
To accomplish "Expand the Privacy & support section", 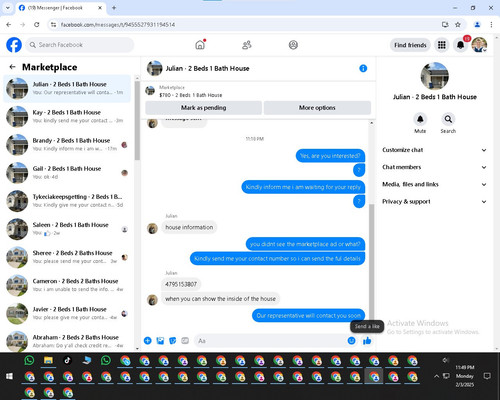I will coord(435,202).
